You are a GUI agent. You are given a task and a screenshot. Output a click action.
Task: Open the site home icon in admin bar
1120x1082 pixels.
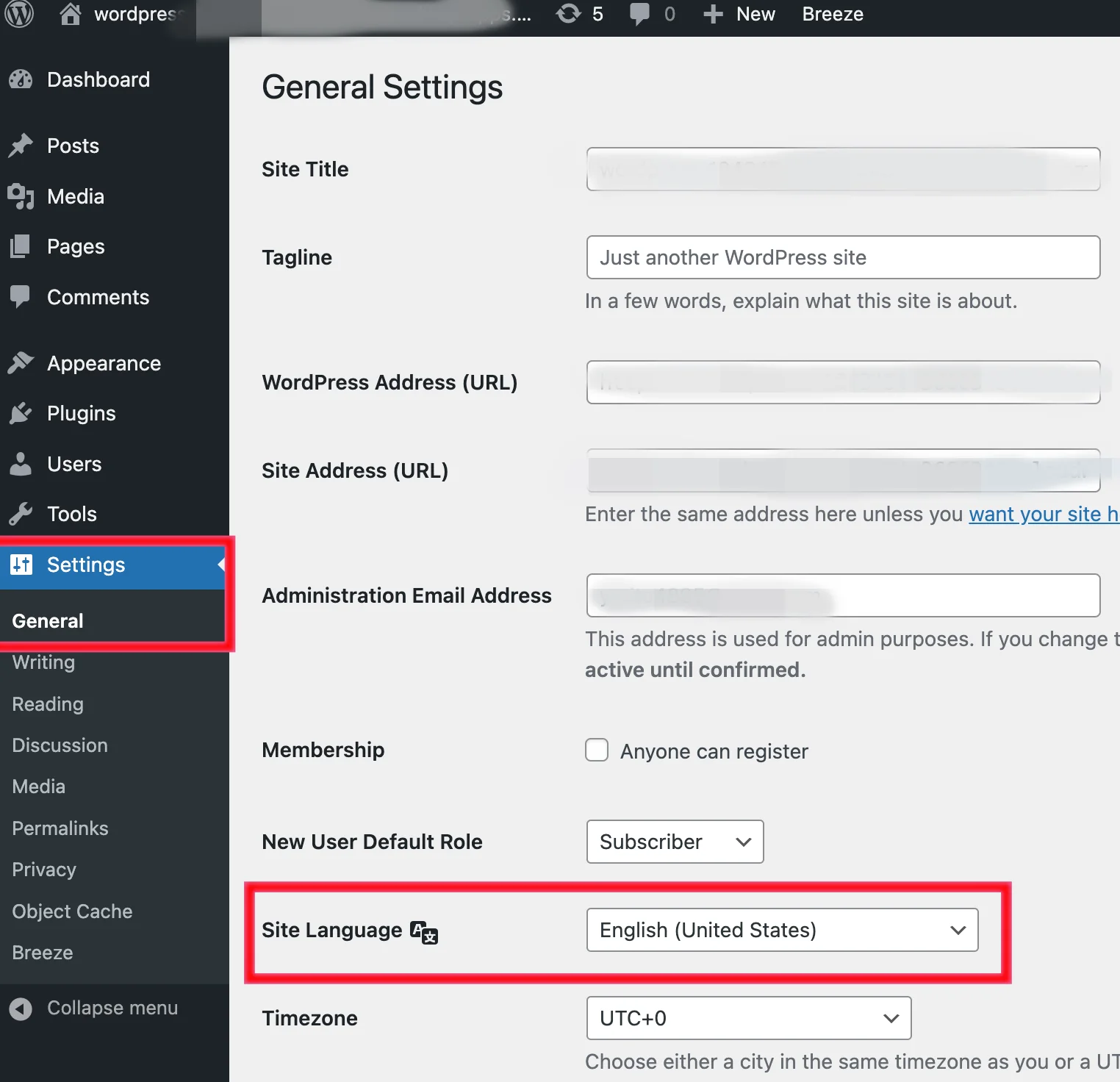(71, 14)
